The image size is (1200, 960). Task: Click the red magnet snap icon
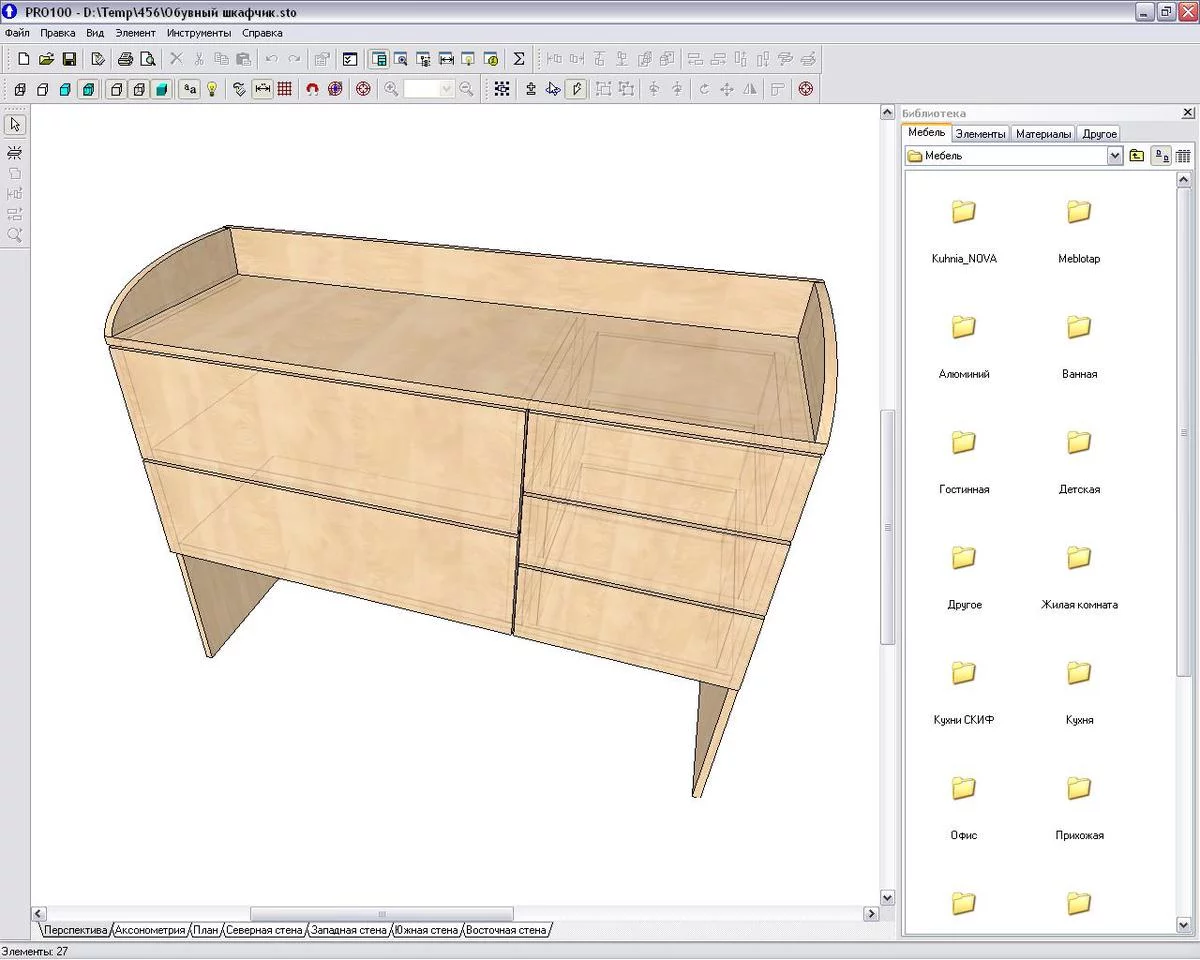click(312, 89)
